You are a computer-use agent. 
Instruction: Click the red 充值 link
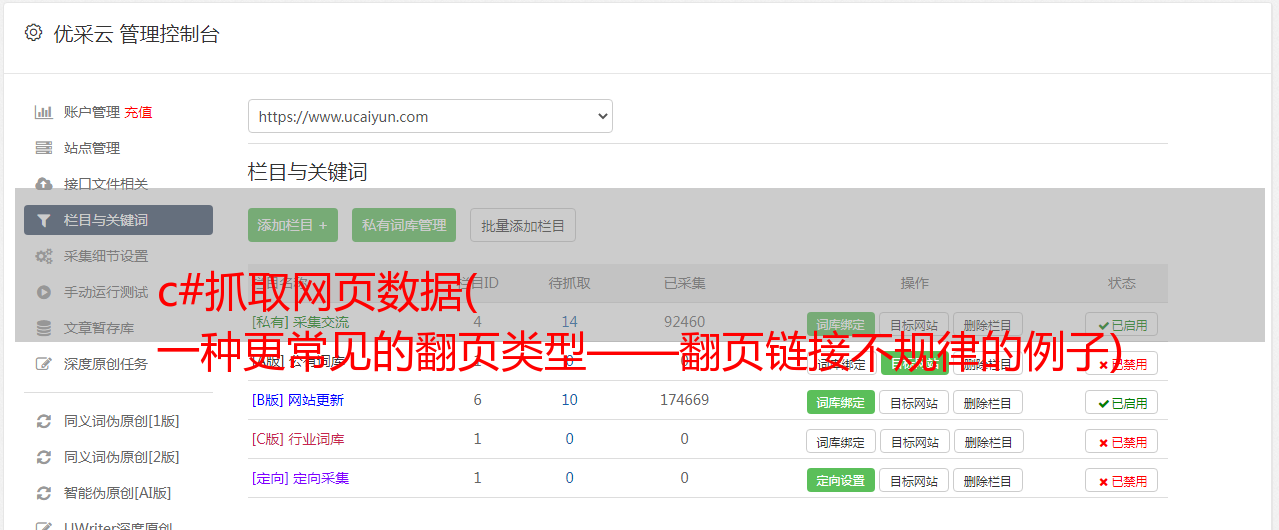point(138,112)
